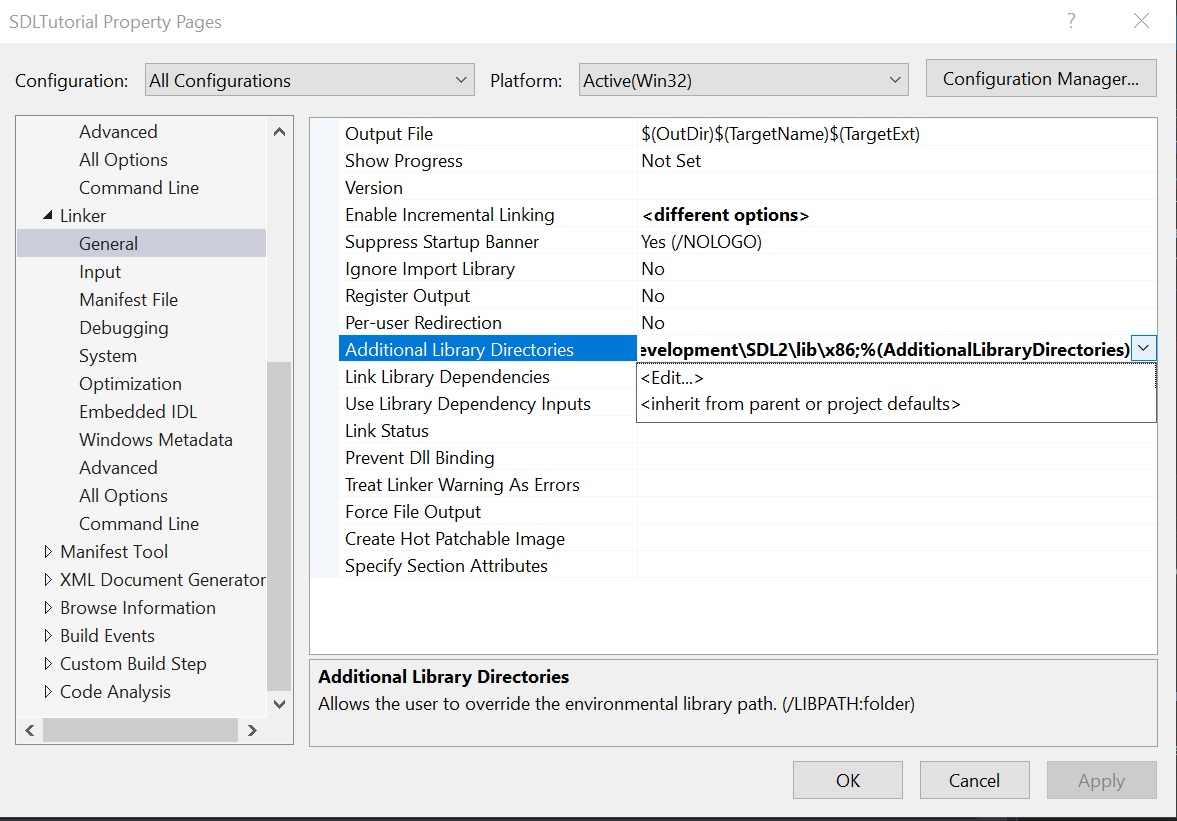Expand the Manifest Tool node
The image size is (1177, 821).
coord(48,552)
